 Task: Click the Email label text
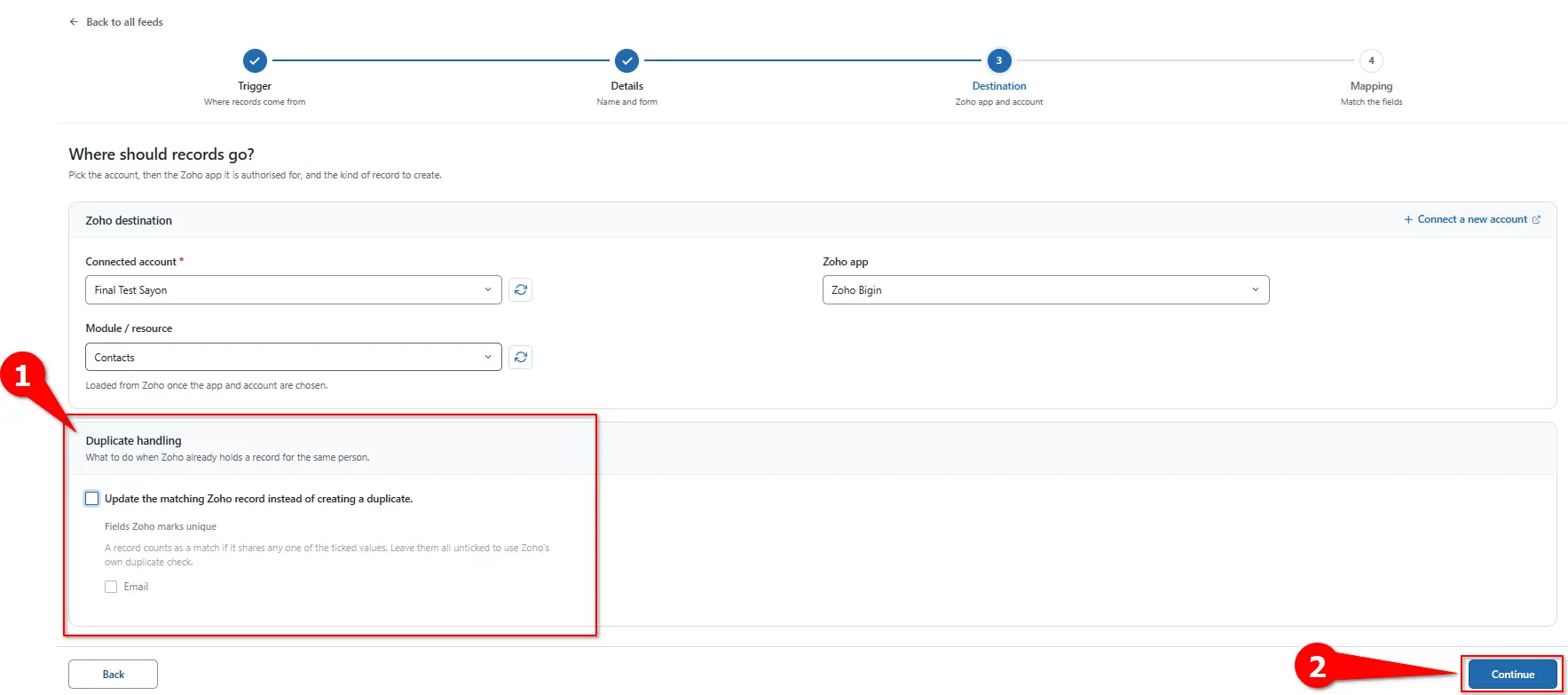pos(136,587)
